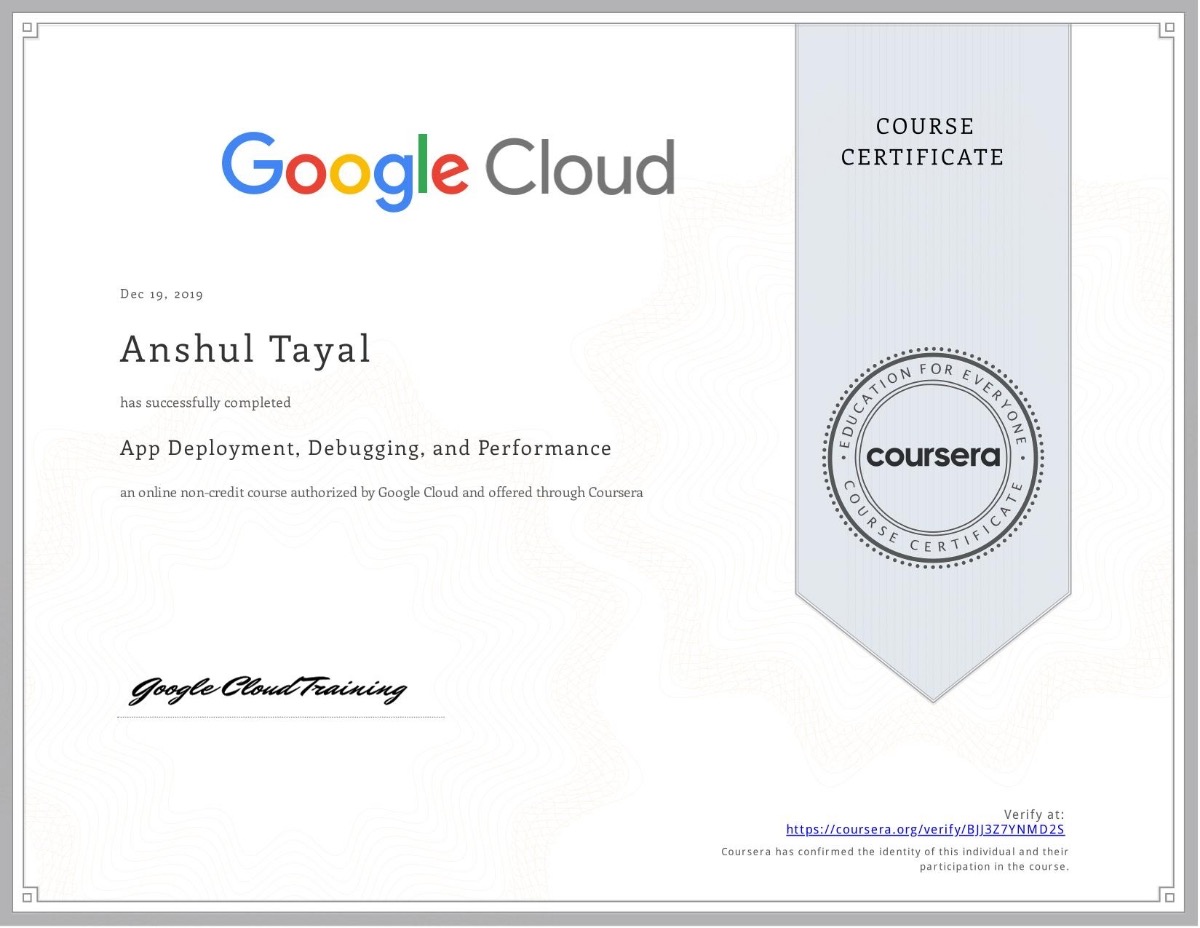Screen dimensions: 1200x928
Task: Click the "Google Cloud Training" signature
Action: (269, 689)
